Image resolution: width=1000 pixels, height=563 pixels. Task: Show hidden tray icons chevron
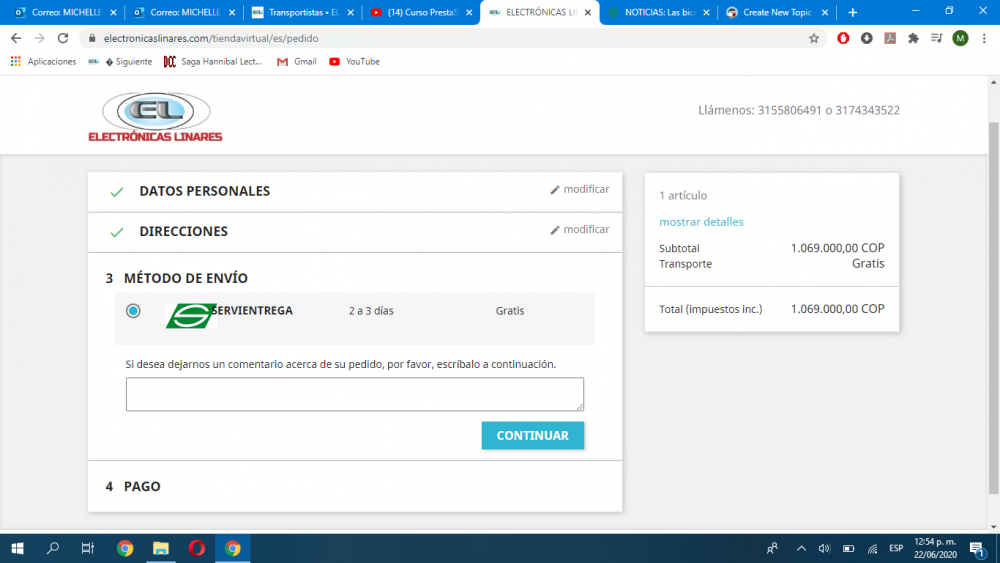point(801,548)
